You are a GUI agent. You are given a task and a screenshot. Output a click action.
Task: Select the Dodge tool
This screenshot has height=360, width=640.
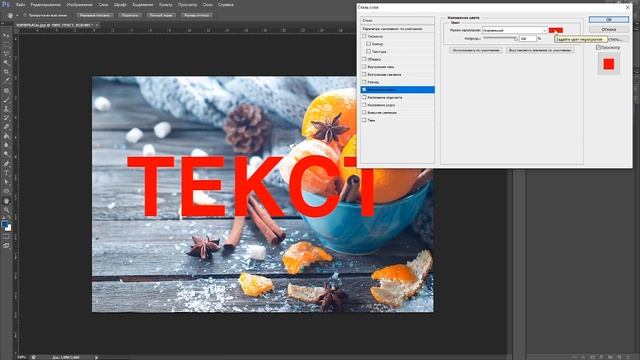(x=6, y=153)
